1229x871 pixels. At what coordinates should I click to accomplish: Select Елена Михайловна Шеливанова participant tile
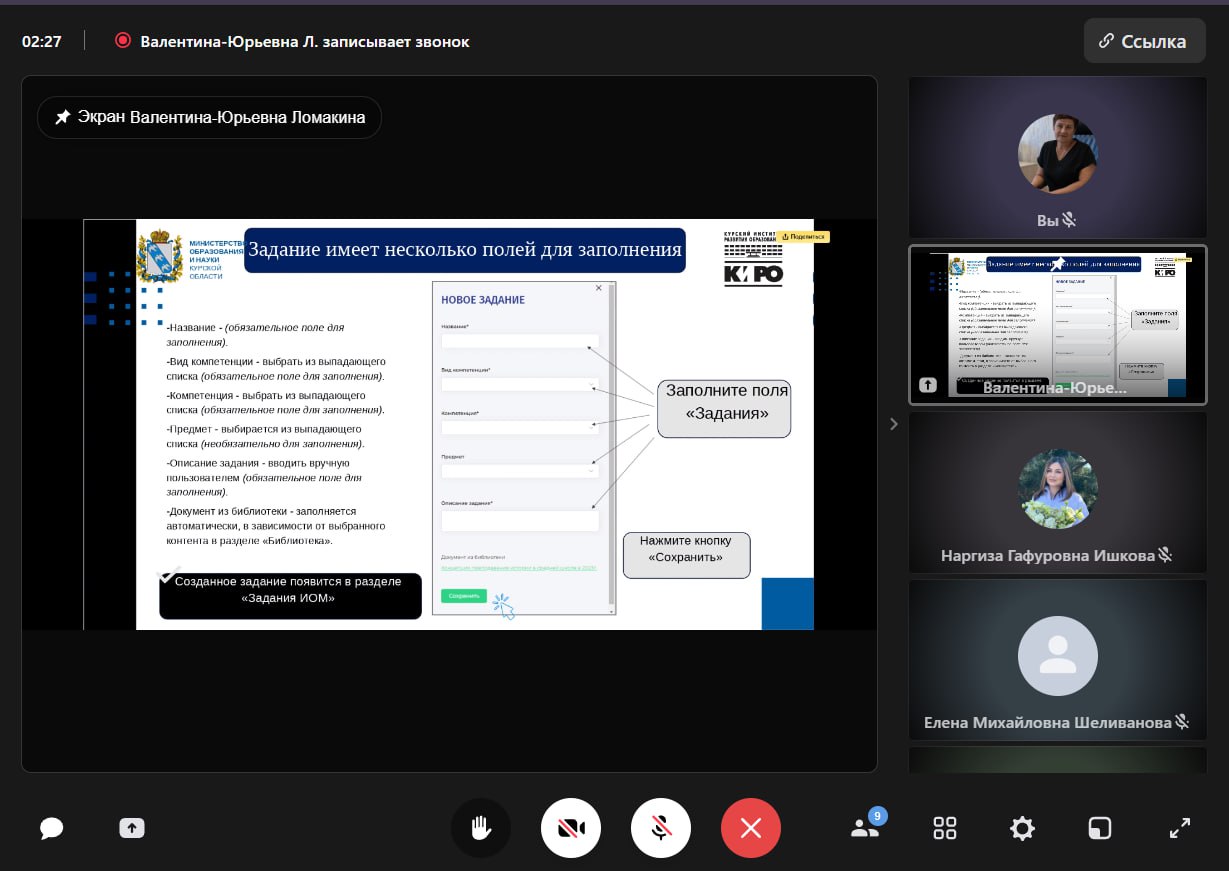pos(1057,660)
